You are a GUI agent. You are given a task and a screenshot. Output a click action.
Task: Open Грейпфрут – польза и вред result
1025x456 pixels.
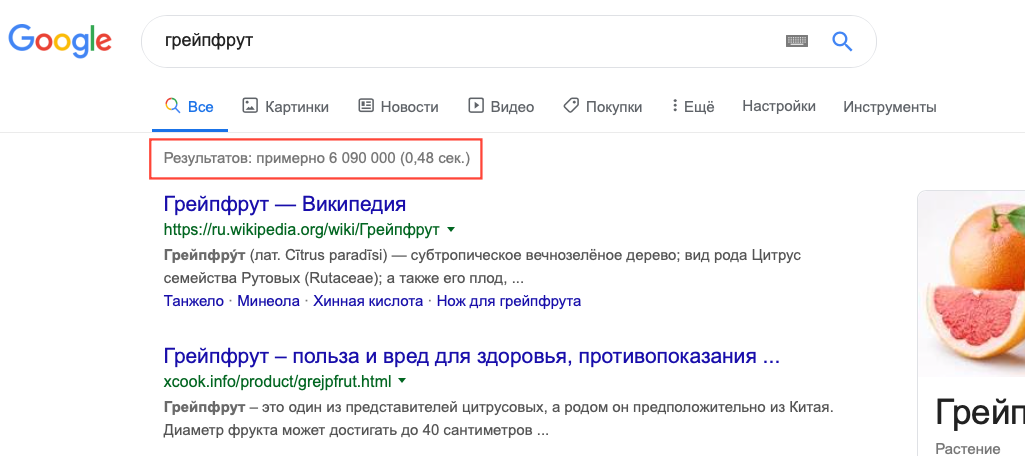[x=471, y=357]
